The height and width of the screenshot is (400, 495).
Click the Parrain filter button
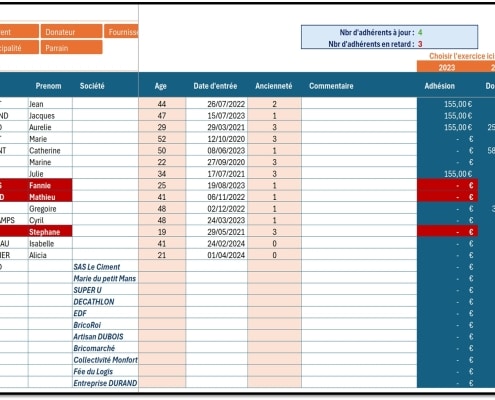point(71,47)
